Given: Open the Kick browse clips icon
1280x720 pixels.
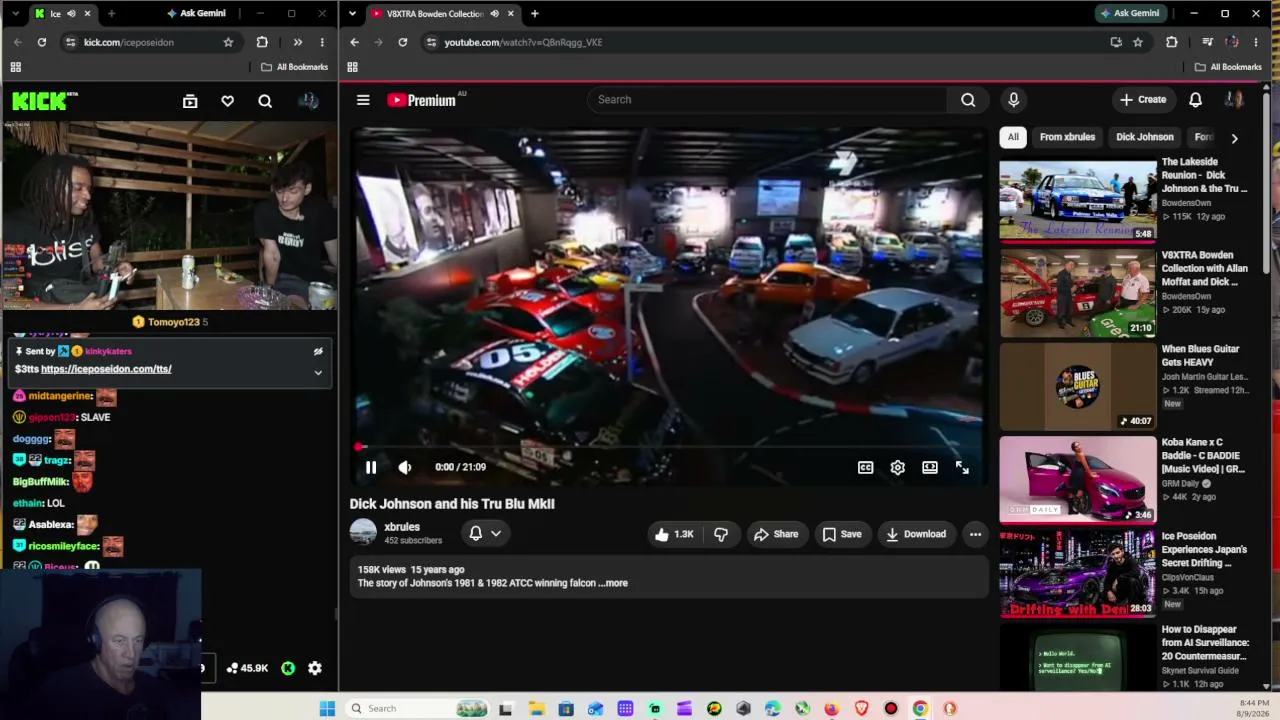Looking at the screenshot, I should point(190,101).
